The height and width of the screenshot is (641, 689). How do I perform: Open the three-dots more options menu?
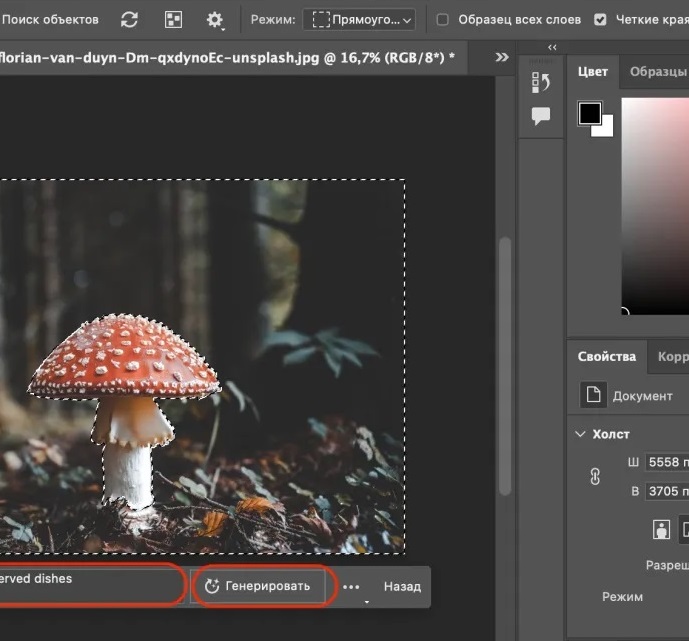351,587
